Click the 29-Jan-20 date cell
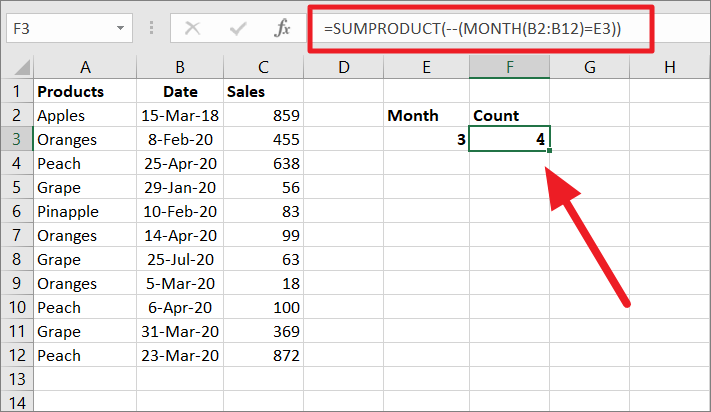The image size is (711, 412). (180, 187)
